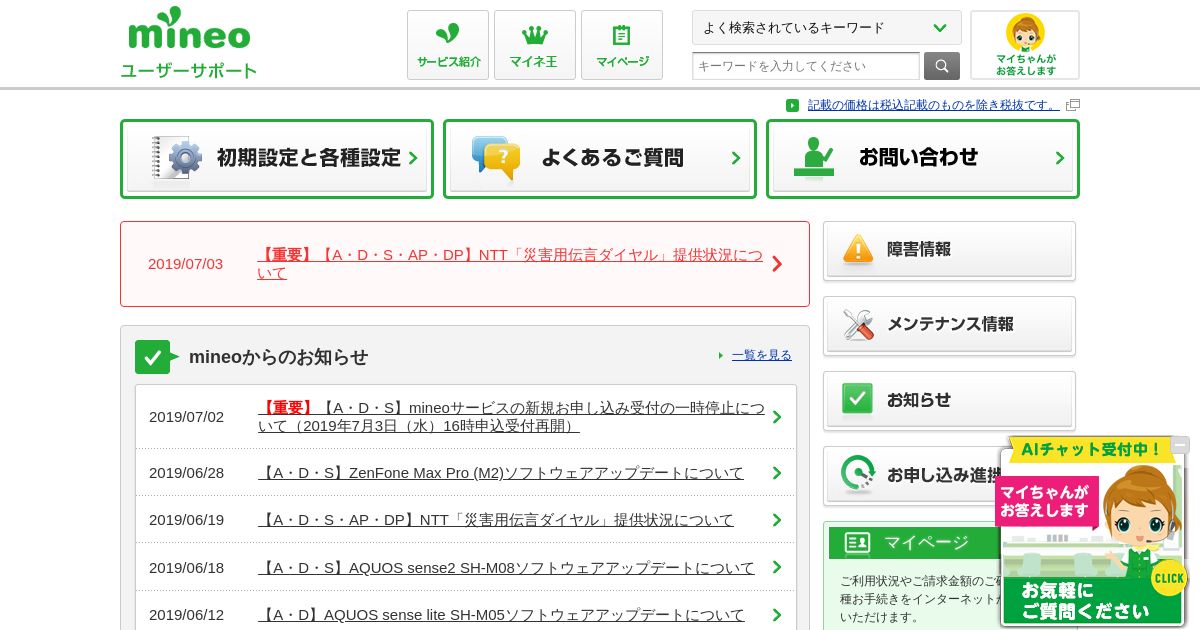Click the magnifier search button

pos(942,66)
